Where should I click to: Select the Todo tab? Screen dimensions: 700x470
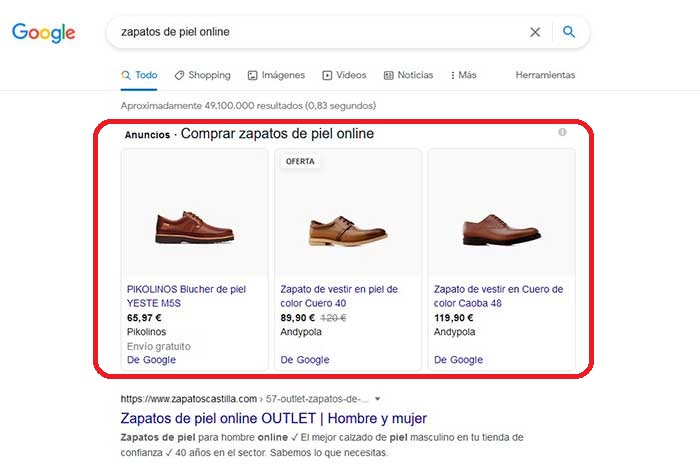[x=139, y=75]
